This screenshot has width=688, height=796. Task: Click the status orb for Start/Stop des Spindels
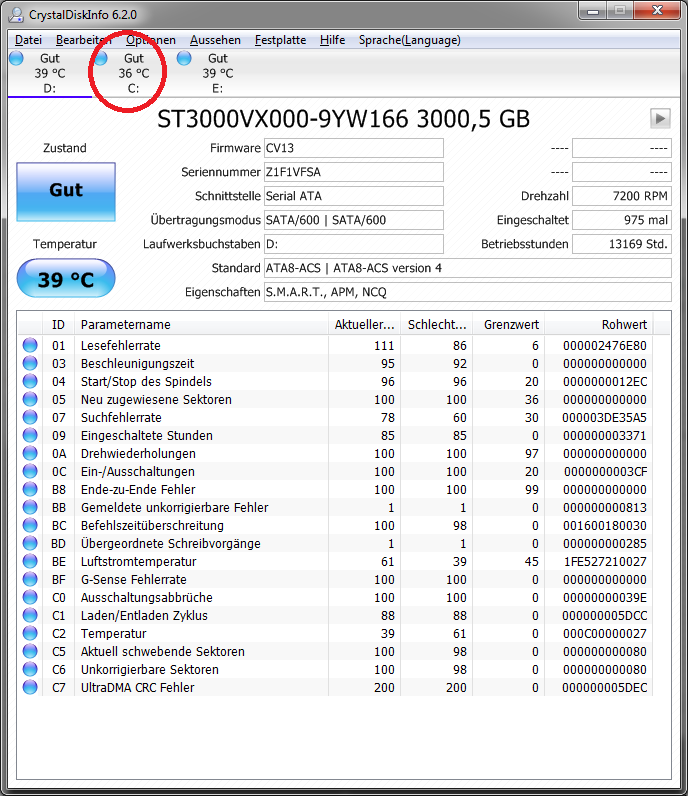(x=30, y=381)
